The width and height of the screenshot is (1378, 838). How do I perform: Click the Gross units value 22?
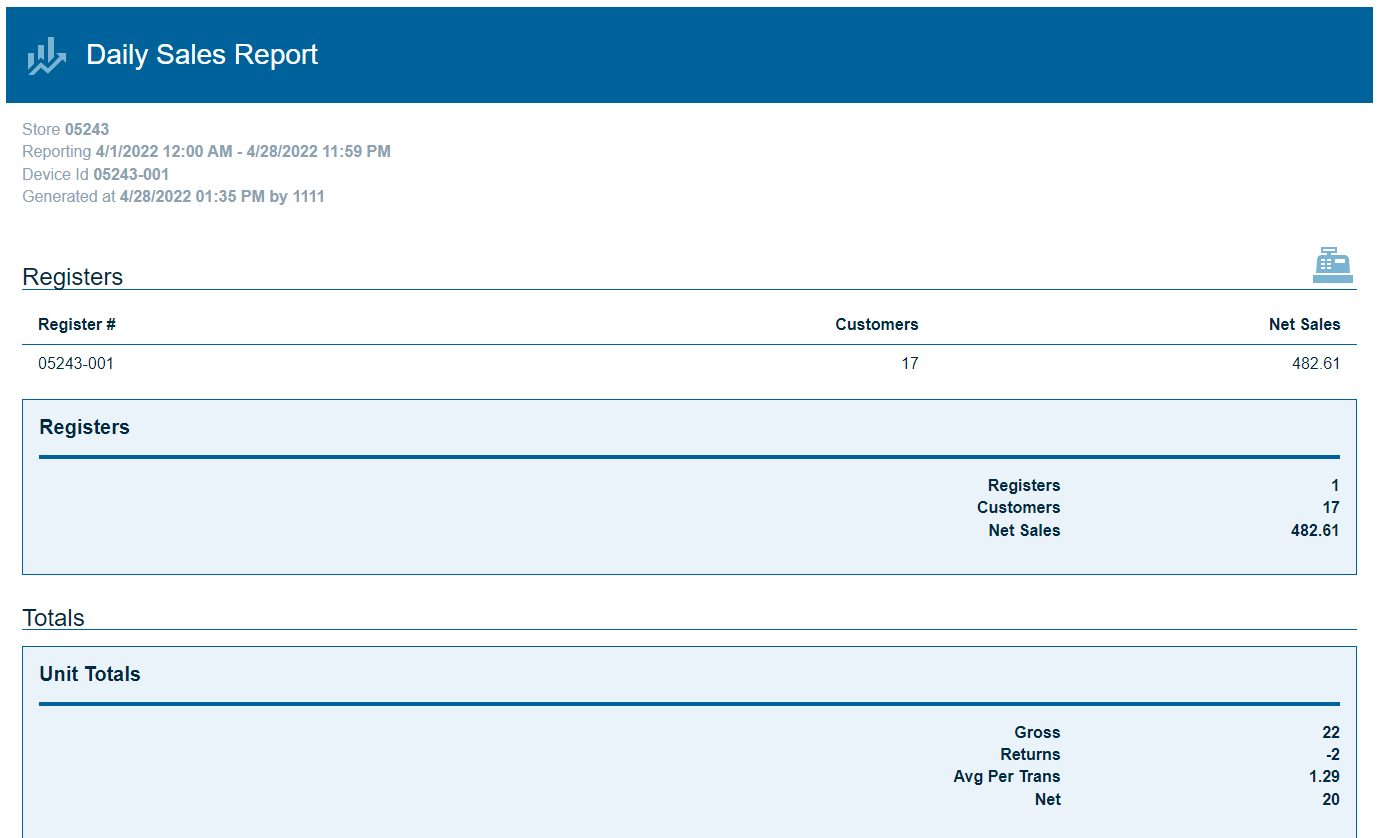[x=1330, y=733]
